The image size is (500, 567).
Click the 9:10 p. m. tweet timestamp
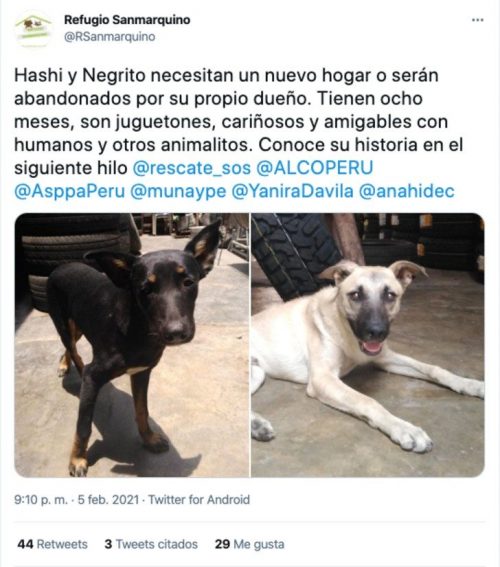pyautogui.click(x=41, y=500)
